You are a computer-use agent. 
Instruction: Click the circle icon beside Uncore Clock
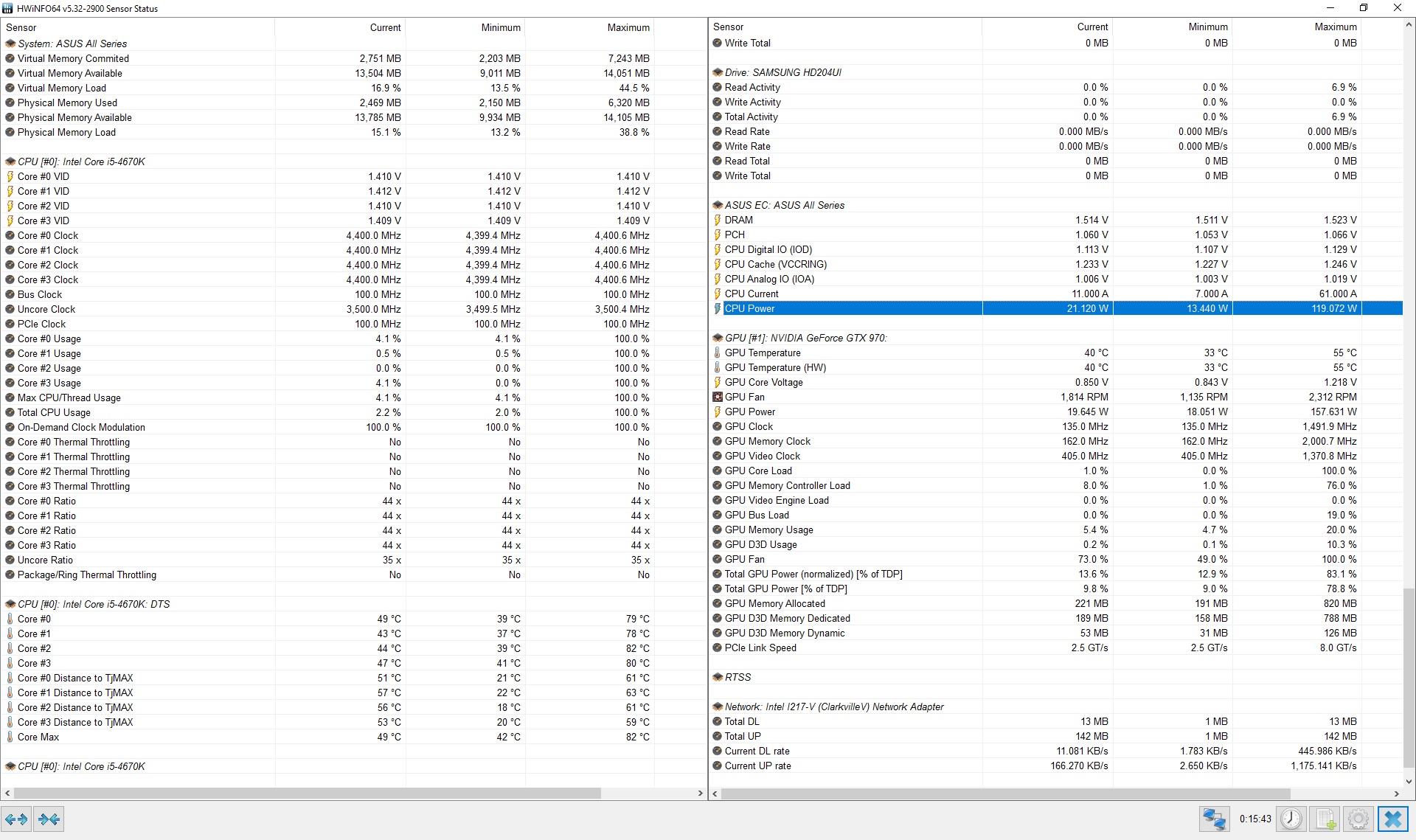tap(10, 309)
